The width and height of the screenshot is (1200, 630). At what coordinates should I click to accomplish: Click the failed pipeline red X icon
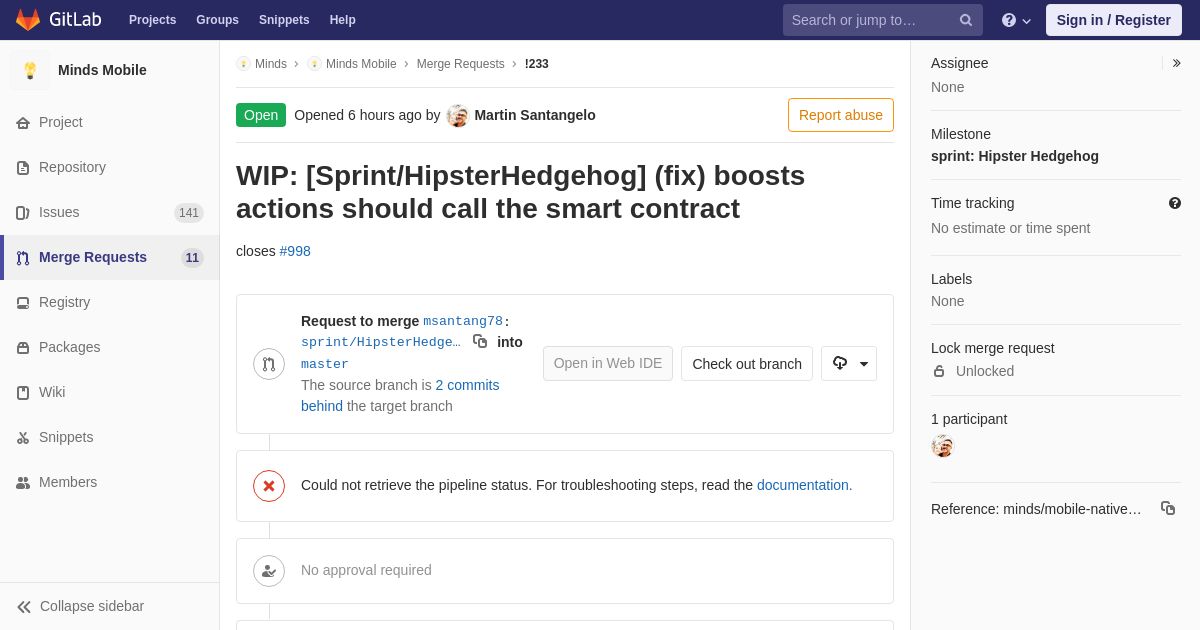pyautogui.click(x=269, y=486)
